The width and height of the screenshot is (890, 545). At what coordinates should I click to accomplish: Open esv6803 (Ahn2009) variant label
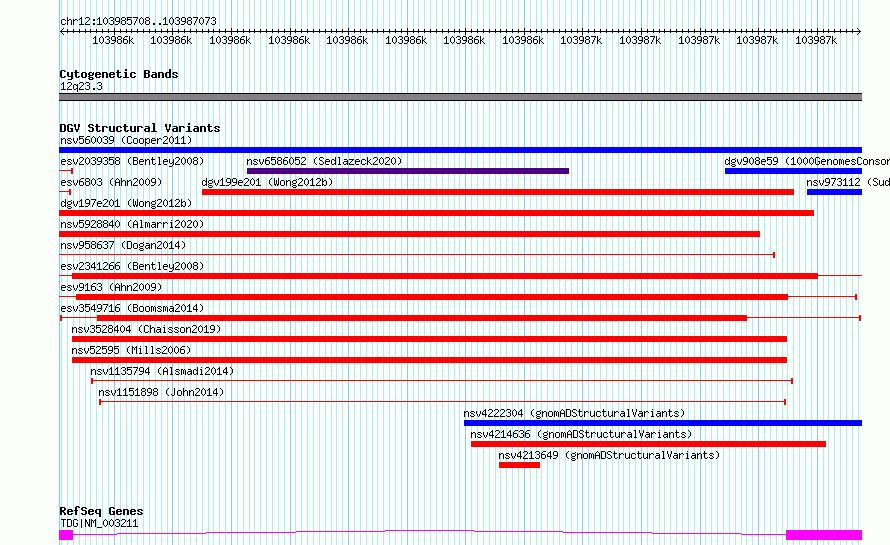pos(111,182)
